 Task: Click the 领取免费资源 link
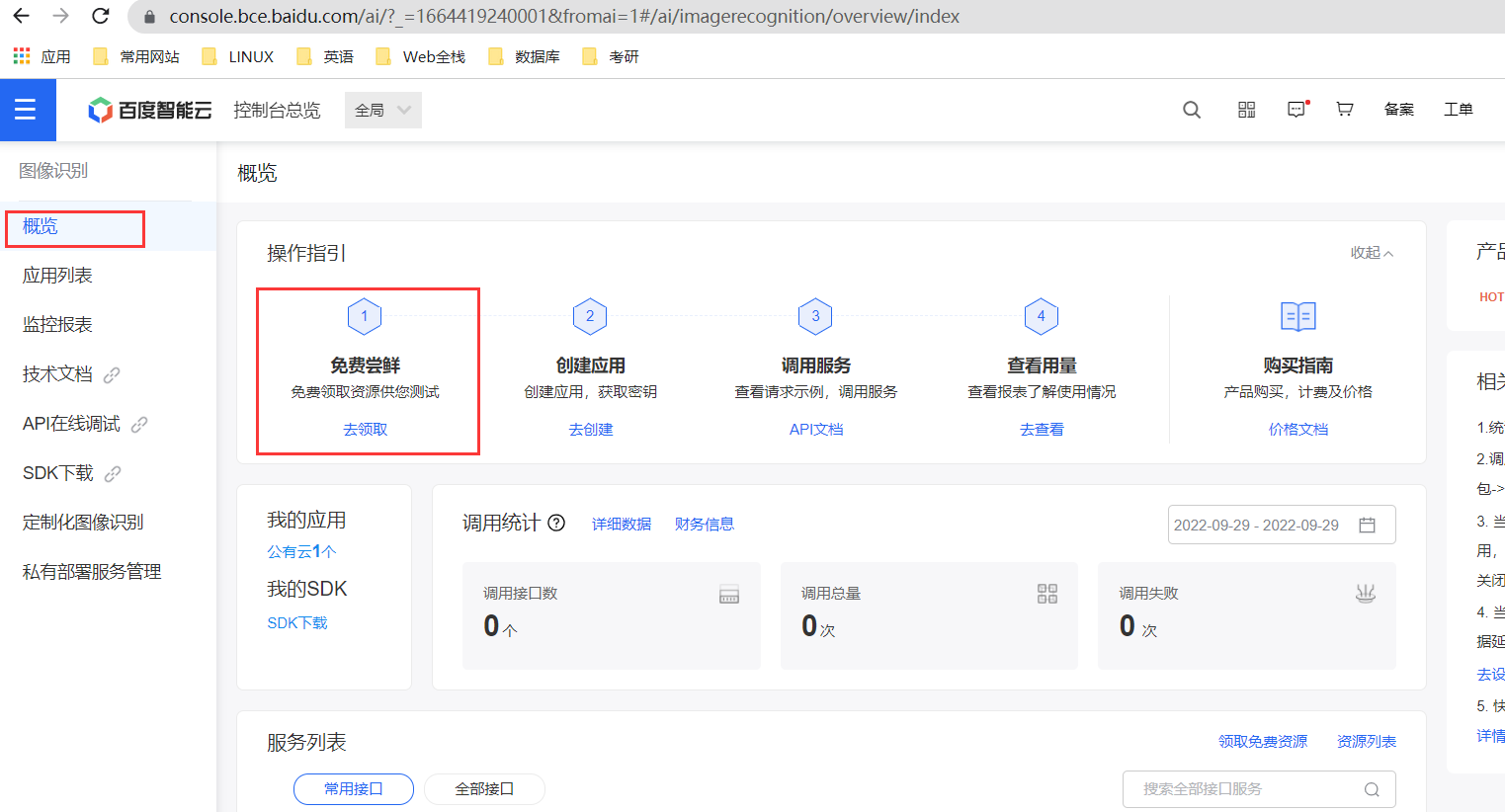[1263, 742]
